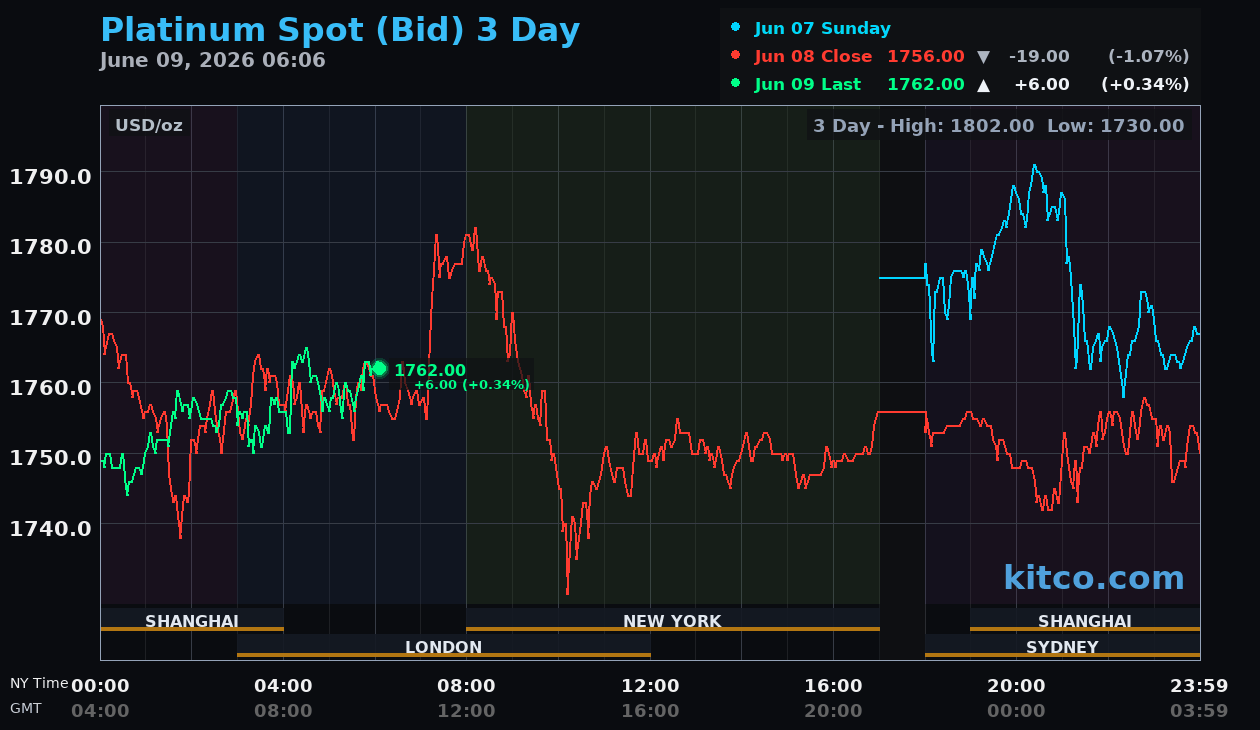Click the green dot for Jun 09 Last

737,84
